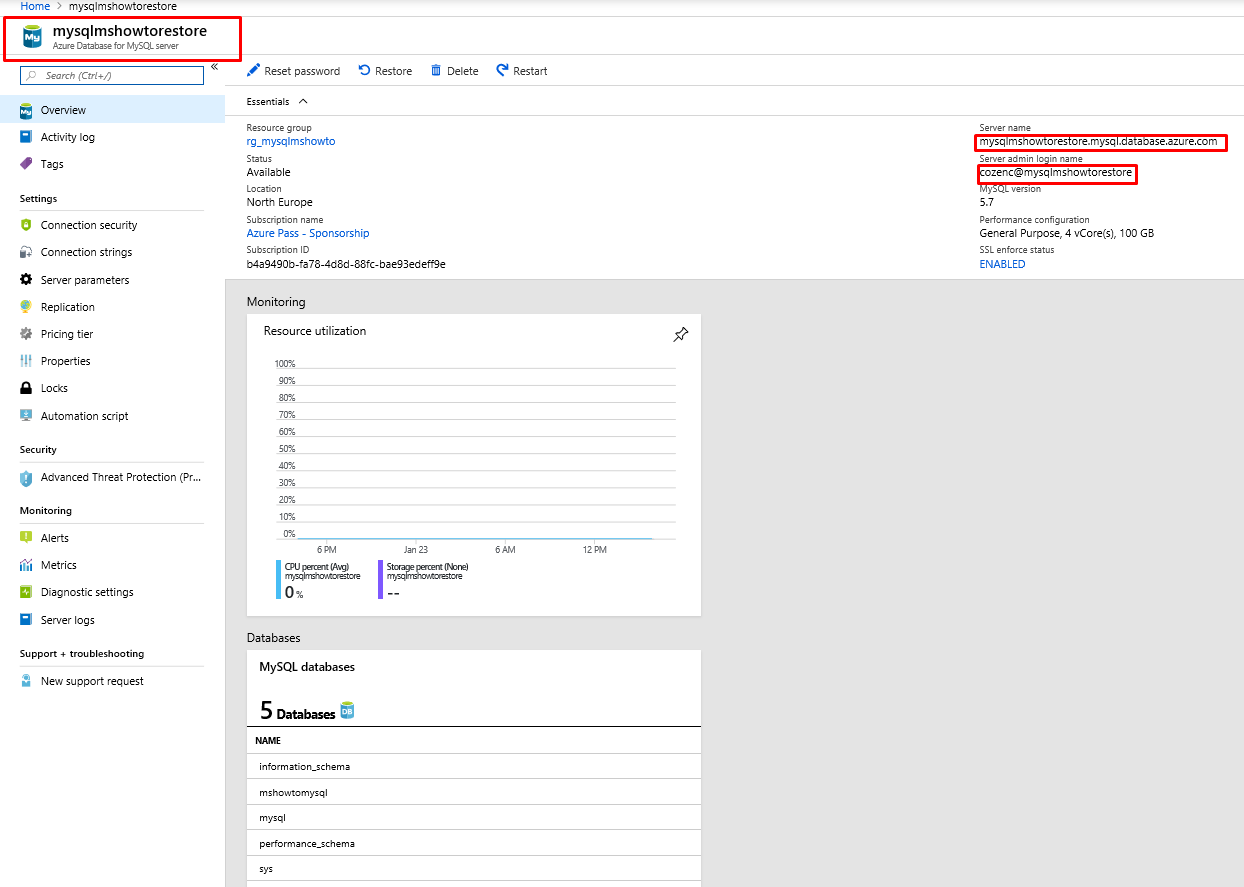1244x887 pixels.
Task: Open the Overview menu item
Action: click(x=112, y=110)
